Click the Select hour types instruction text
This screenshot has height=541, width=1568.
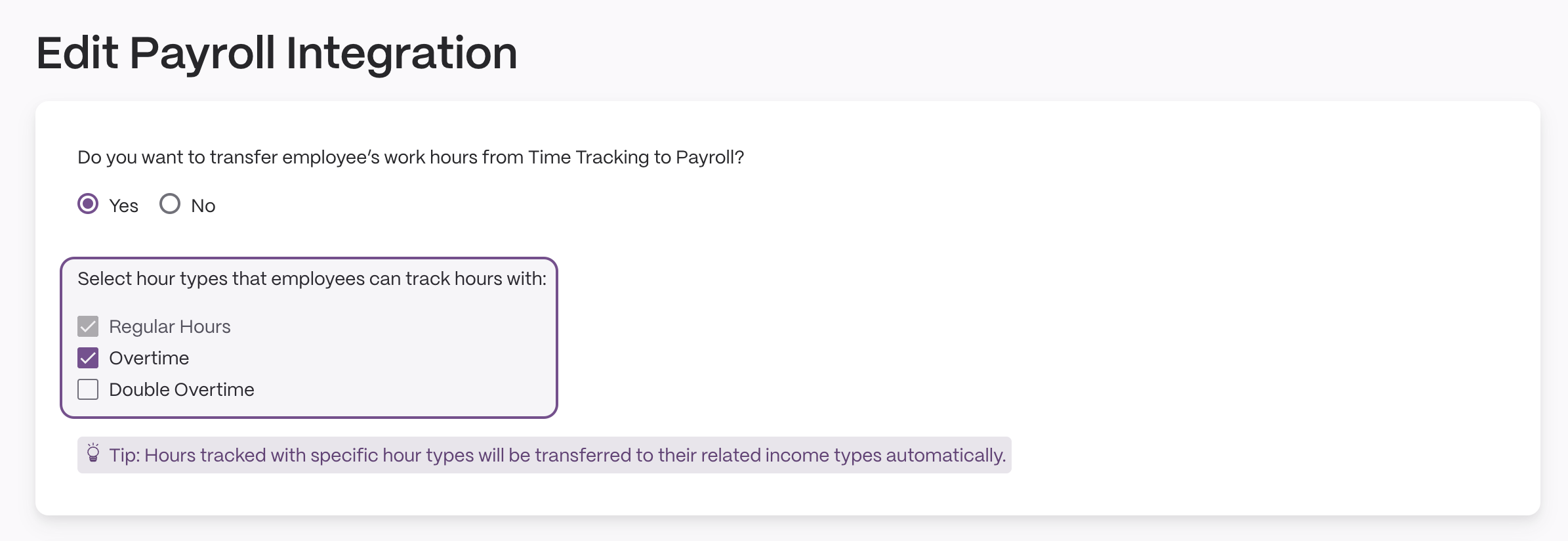coord(312,279)
